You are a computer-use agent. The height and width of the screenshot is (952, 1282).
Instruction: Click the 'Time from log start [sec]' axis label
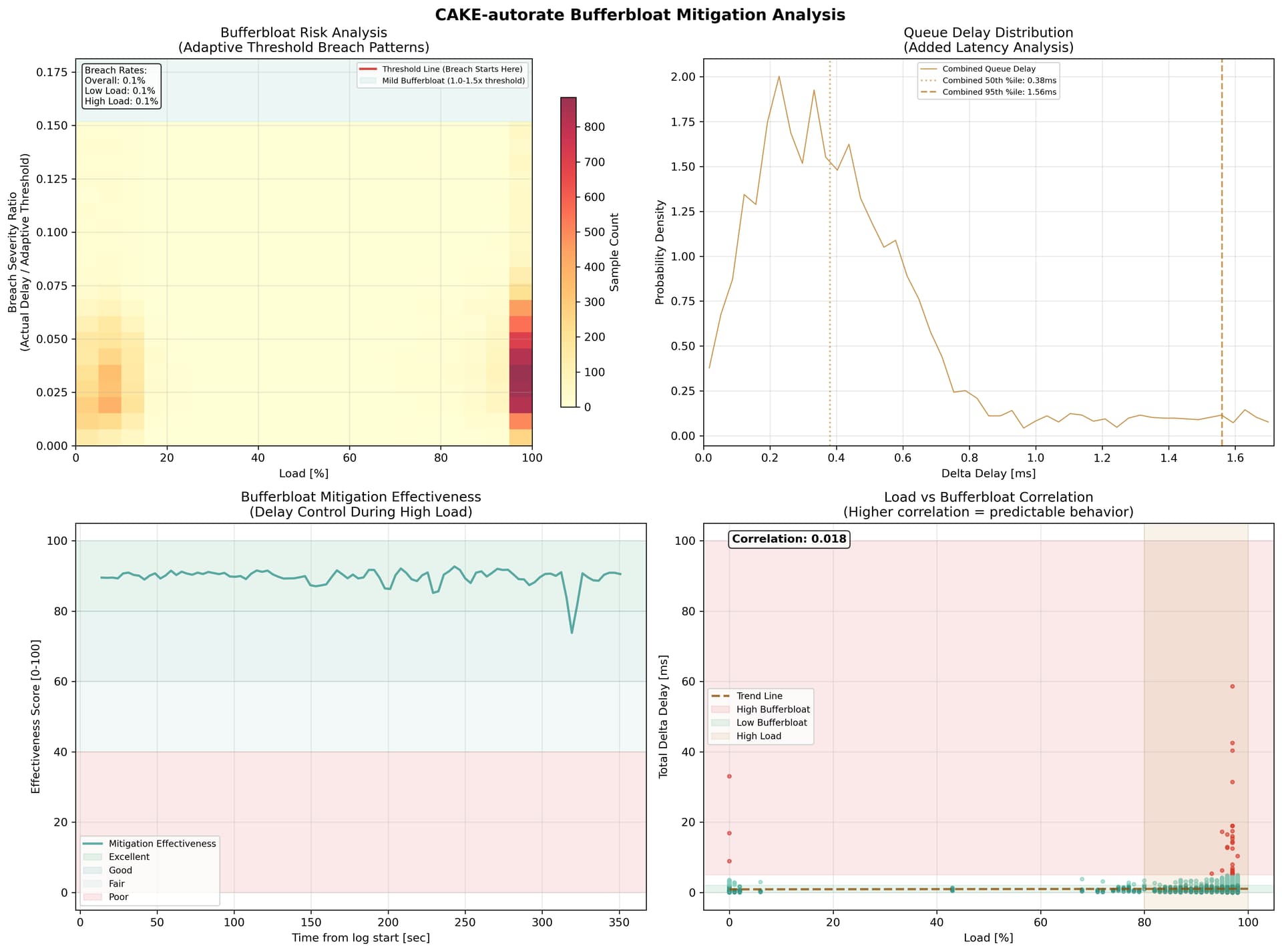(361, 938)
